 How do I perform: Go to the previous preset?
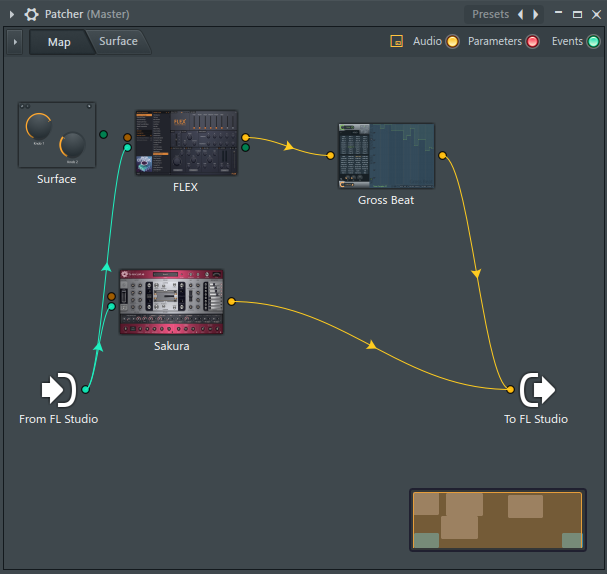(520, 15)
